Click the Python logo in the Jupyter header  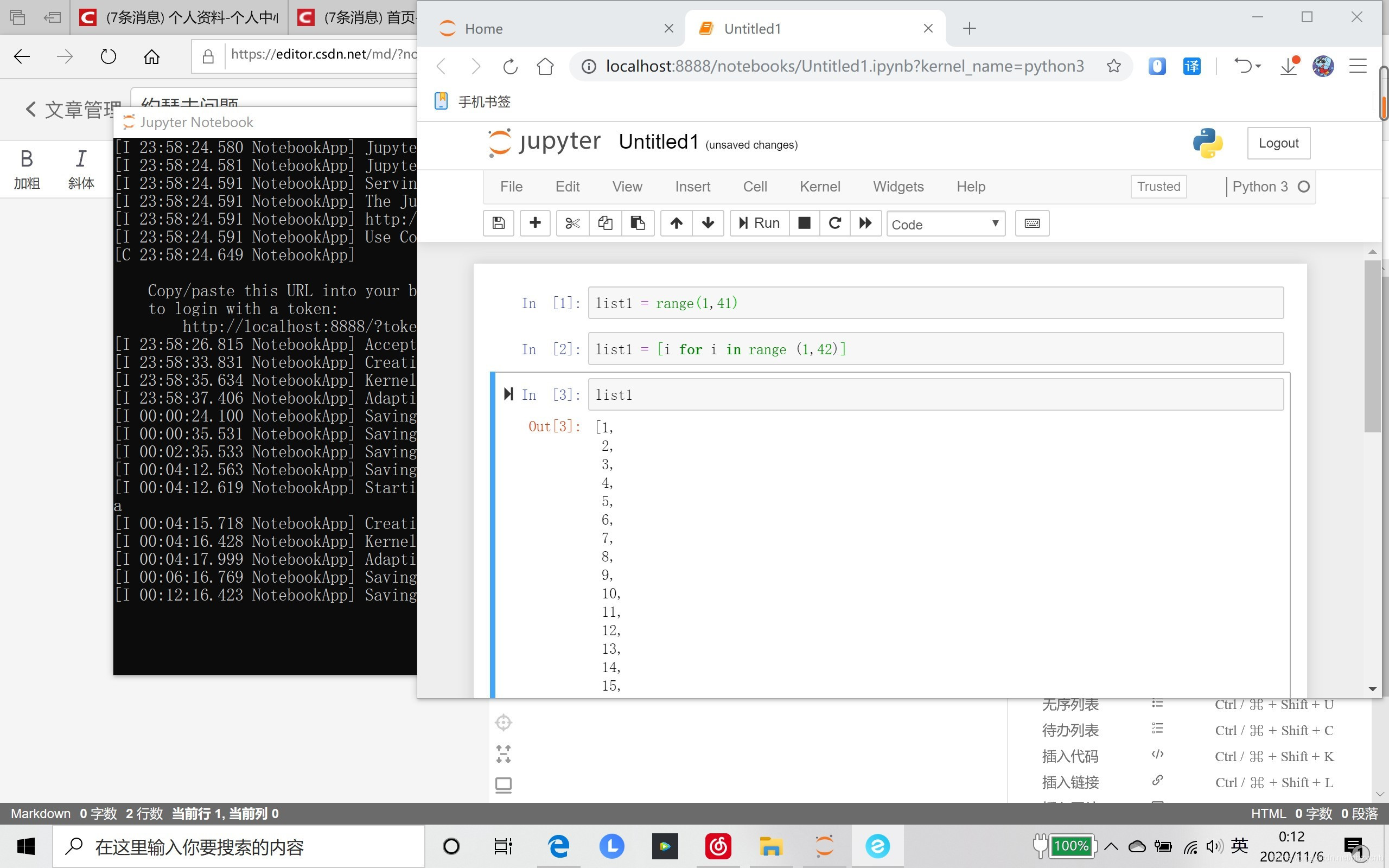pos(1208,143)
